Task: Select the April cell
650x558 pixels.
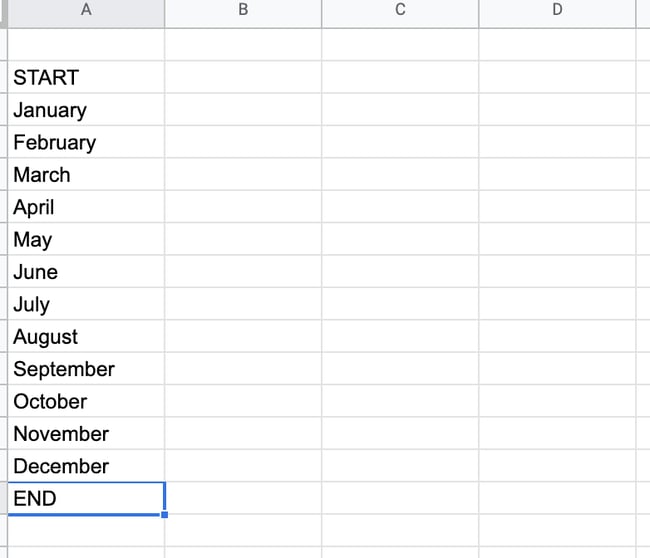Action: (85, 207)
